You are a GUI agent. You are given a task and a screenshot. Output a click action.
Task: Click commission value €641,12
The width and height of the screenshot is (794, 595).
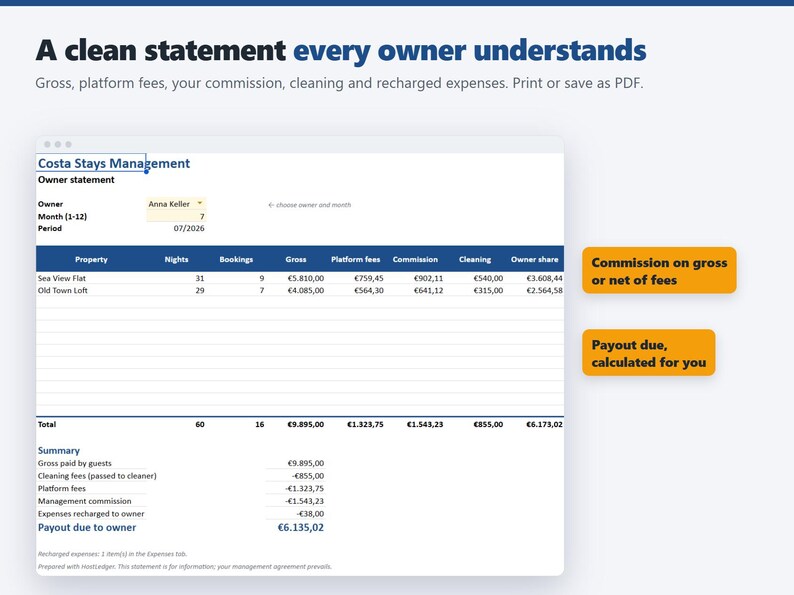[x=428, y=290]
